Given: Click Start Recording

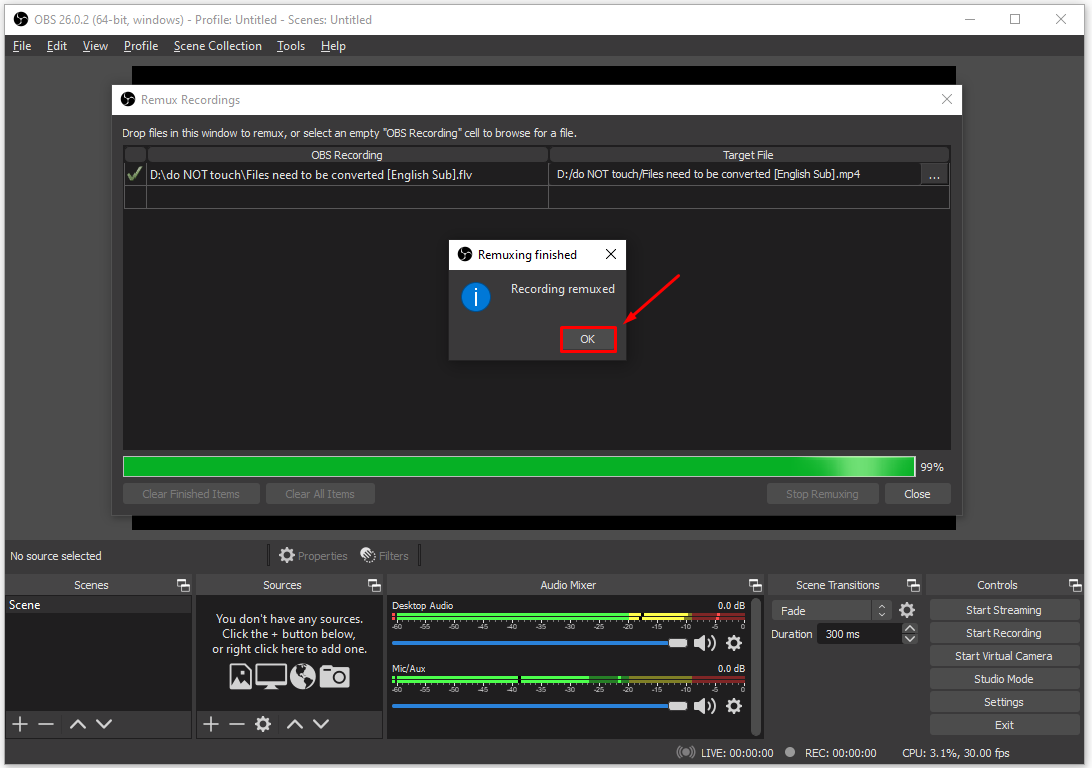Looking at the screenshot, I should (x=1004, y=633).
